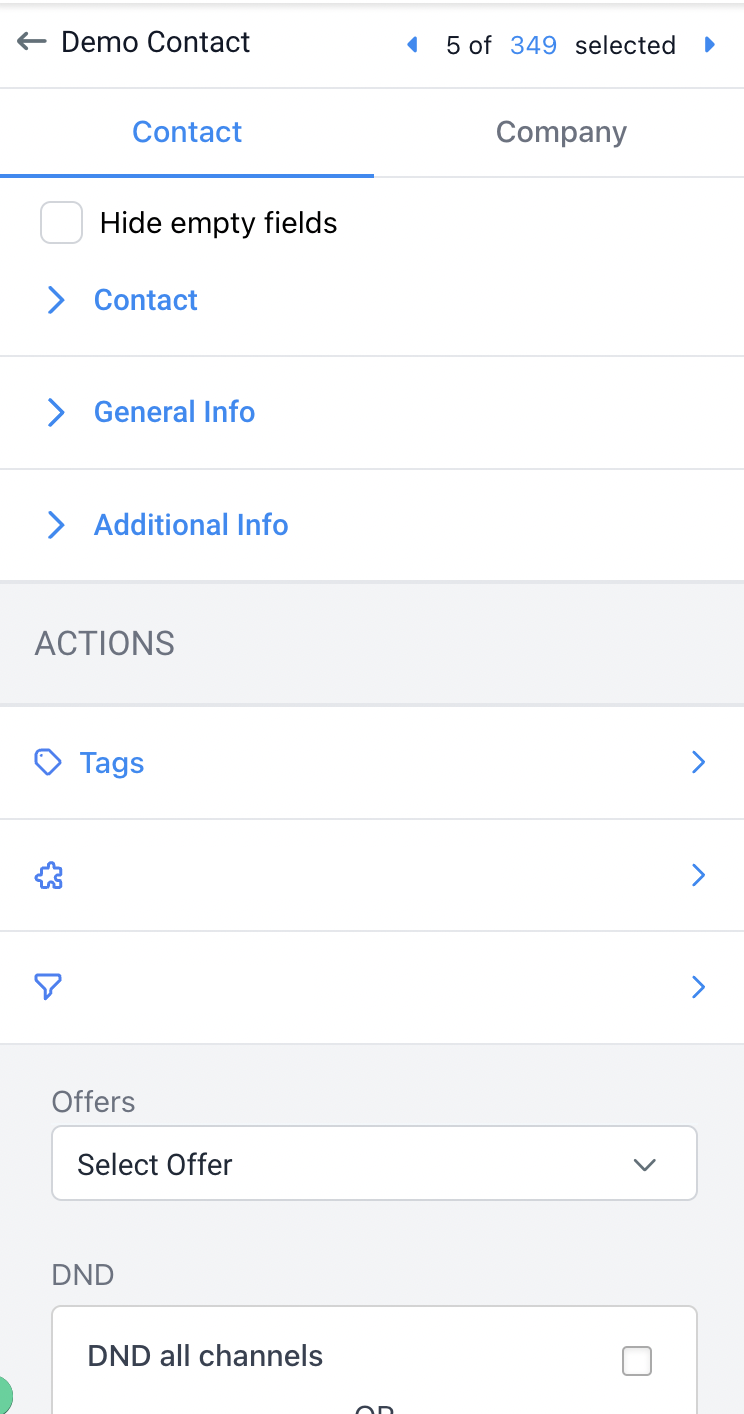Click the 349 selected count link

[x=534, y=44]
